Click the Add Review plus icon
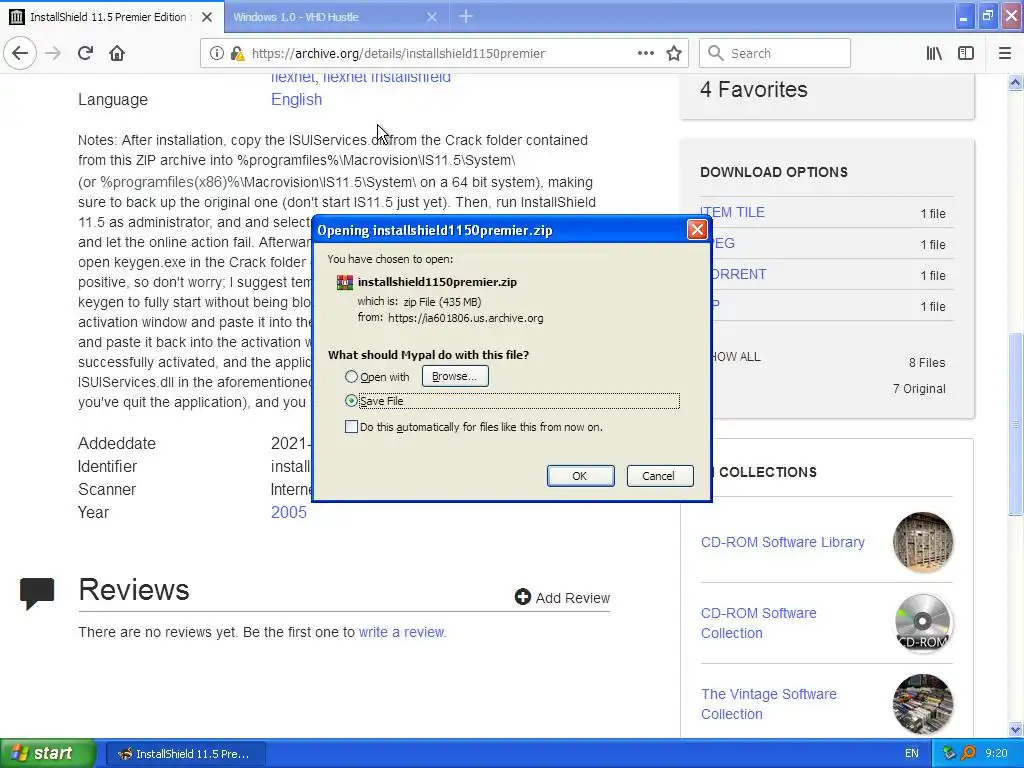Screen dimensions: 1024x768 pos(522,597)
